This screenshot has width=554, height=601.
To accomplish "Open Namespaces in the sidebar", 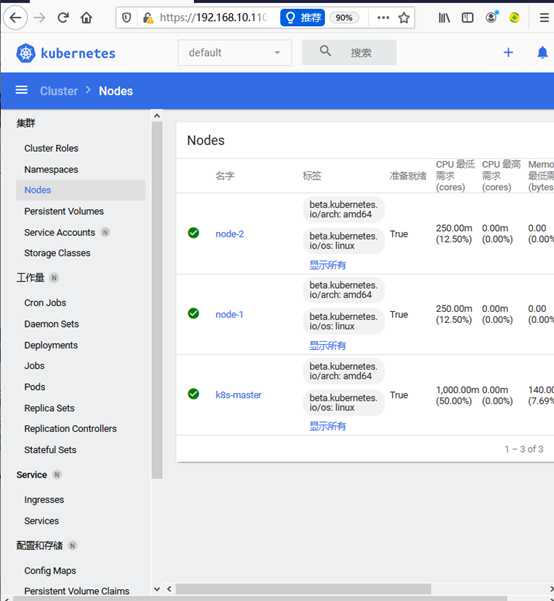I will (x=51, y=169).
